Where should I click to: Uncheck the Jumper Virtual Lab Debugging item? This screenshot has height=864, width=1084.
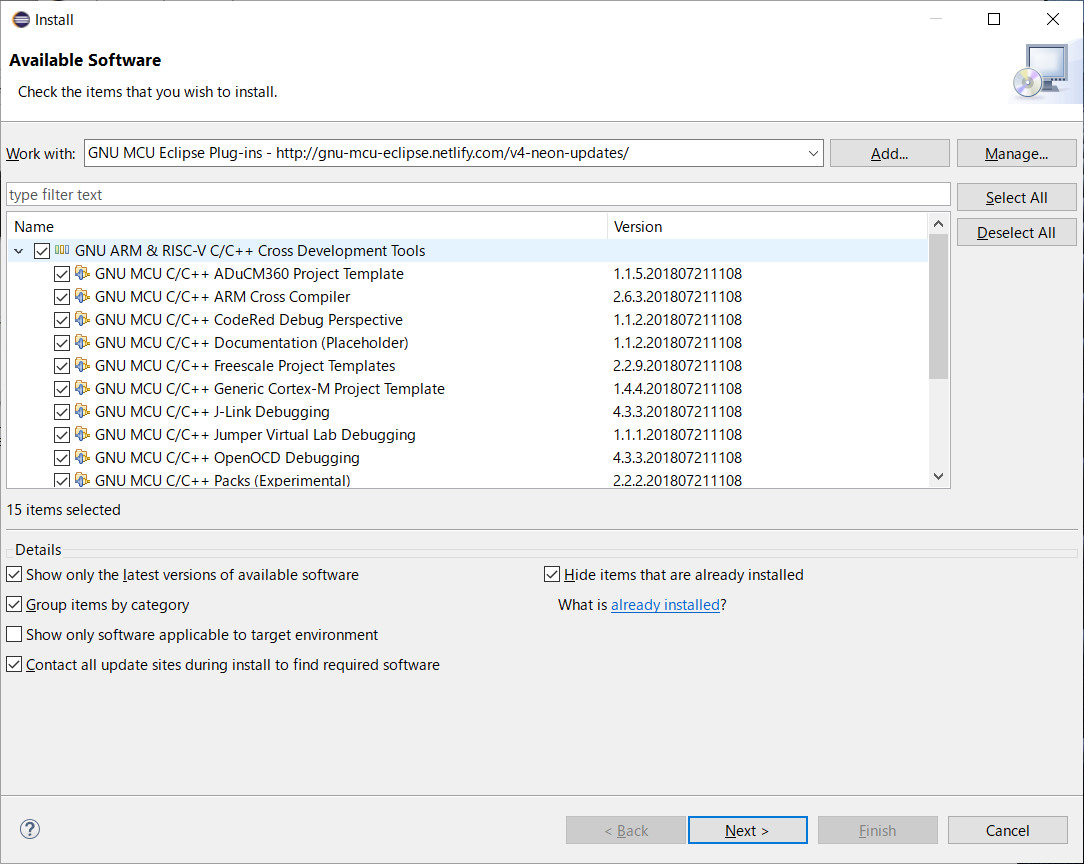coord(62,434)
